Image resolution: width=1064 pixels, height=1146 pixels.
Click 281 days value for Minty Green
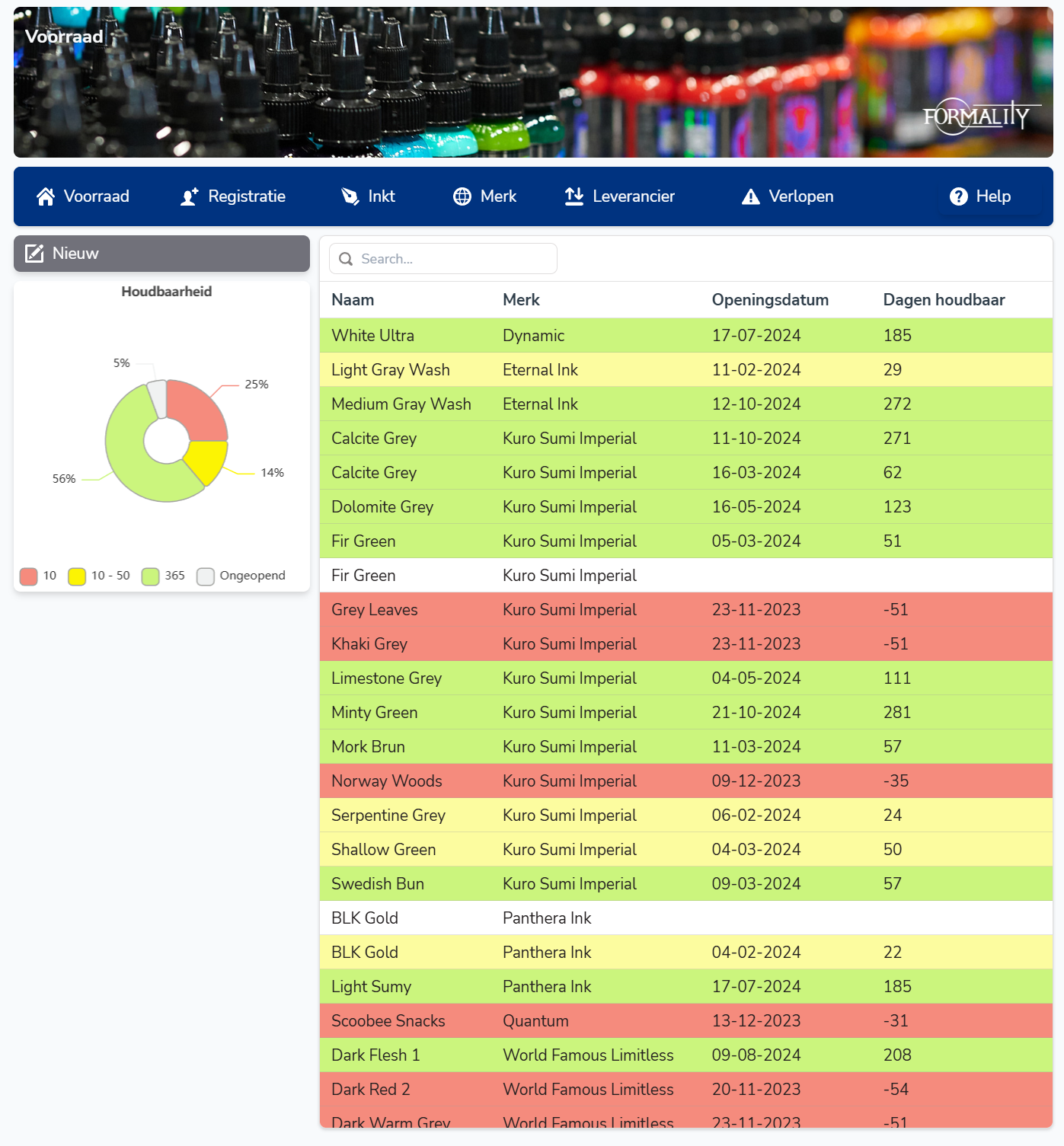(897, 713)
